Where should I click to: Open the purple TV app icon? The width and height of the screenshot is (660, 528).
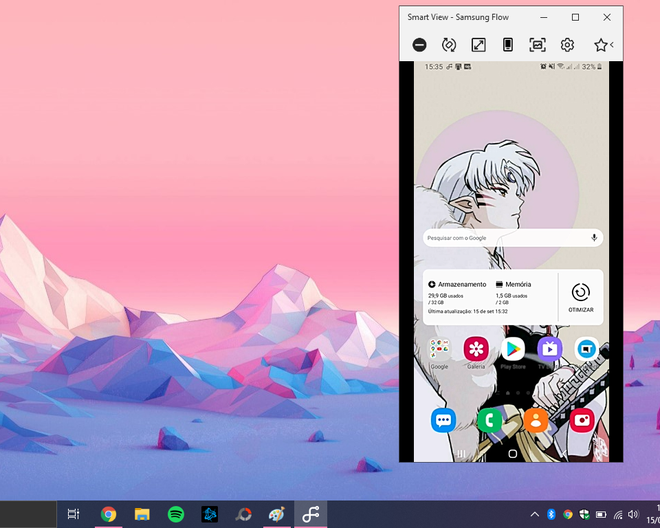[x=550, y=349]
